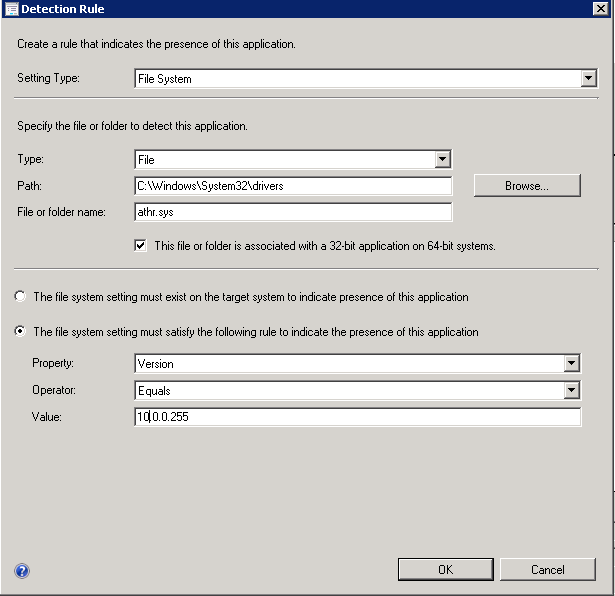Click the blue help question mark icon

22,571
